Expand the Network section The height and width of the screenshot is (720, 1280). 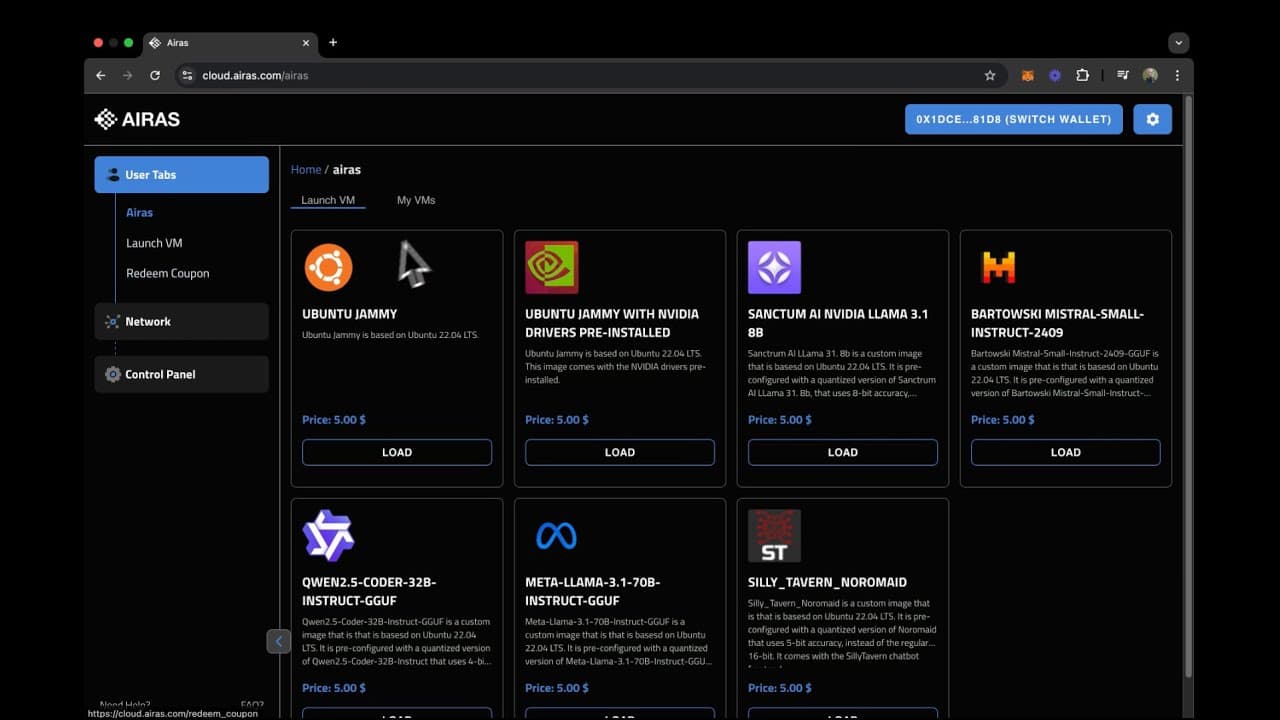coord(182,321)
